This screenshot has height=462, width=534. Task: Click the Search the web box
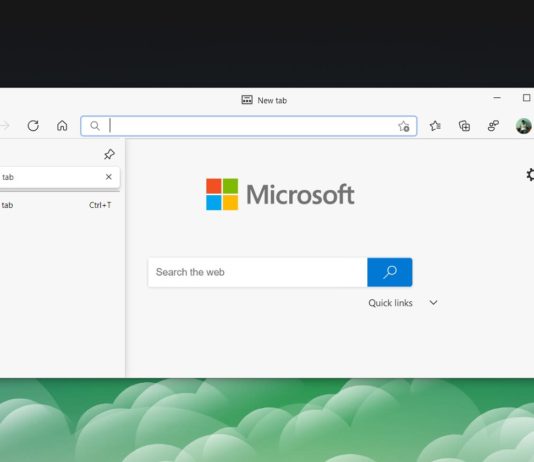[258, 272]
